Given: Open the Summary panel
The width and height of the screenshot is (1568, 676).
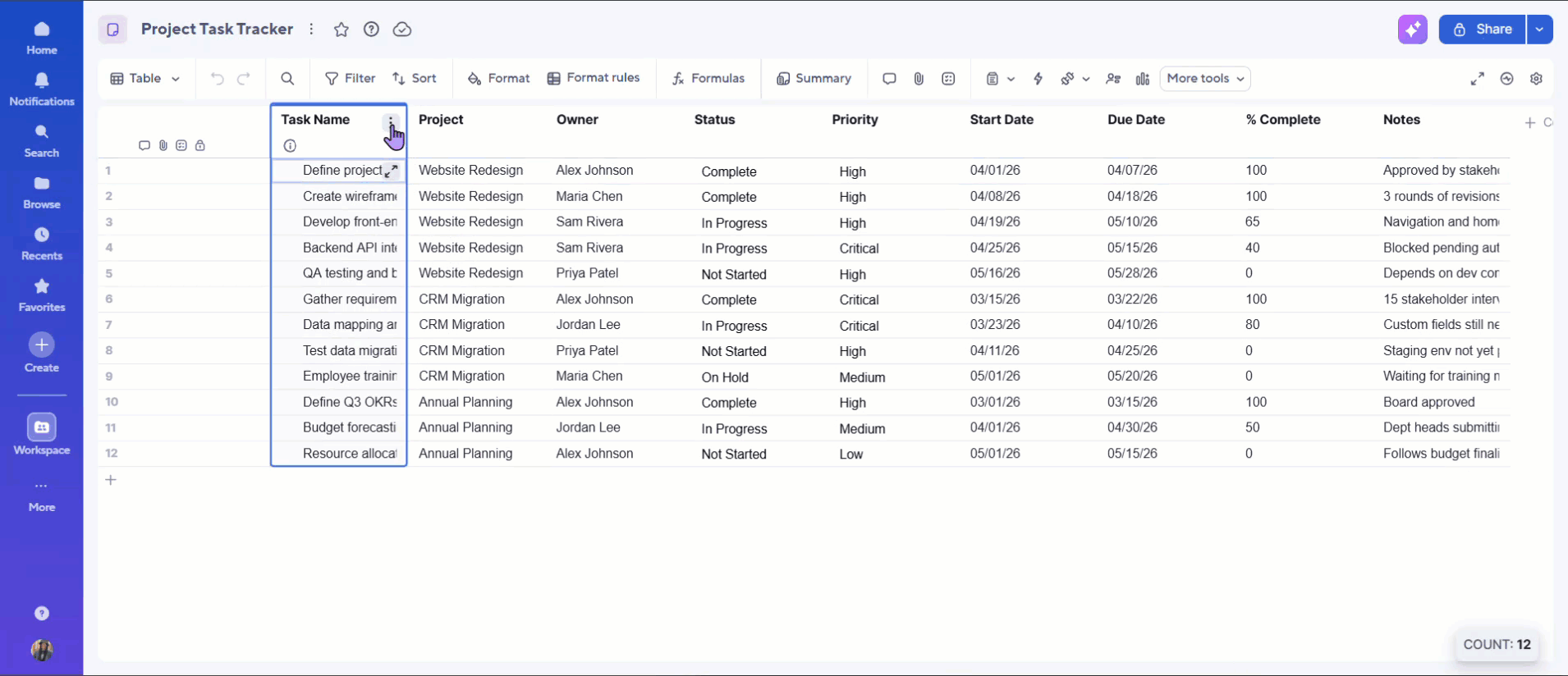Looking at the screenshot, I should tap(814, 79).
